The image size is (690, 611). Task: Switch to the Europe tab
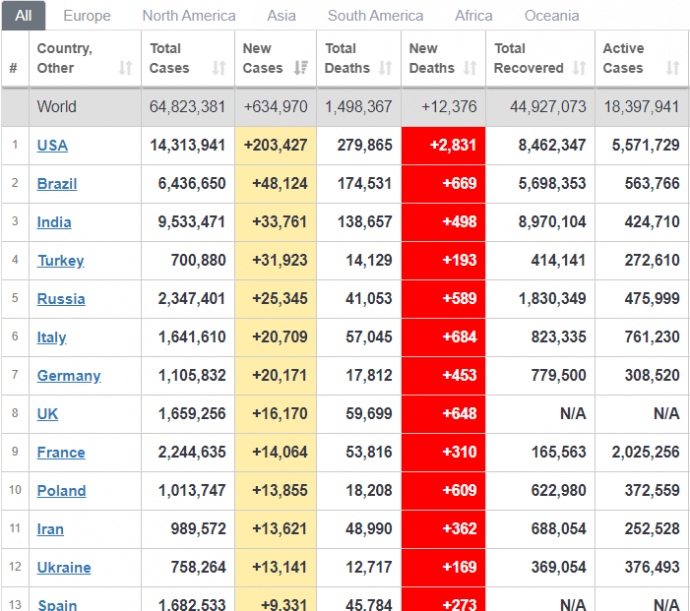pos(87,15)
